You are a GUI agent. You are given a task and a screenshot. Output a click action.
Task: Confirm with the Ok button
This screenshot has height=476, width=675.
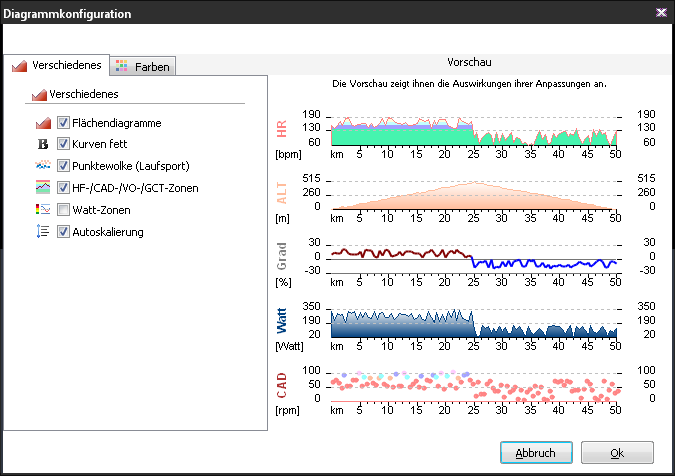[617, 453]
